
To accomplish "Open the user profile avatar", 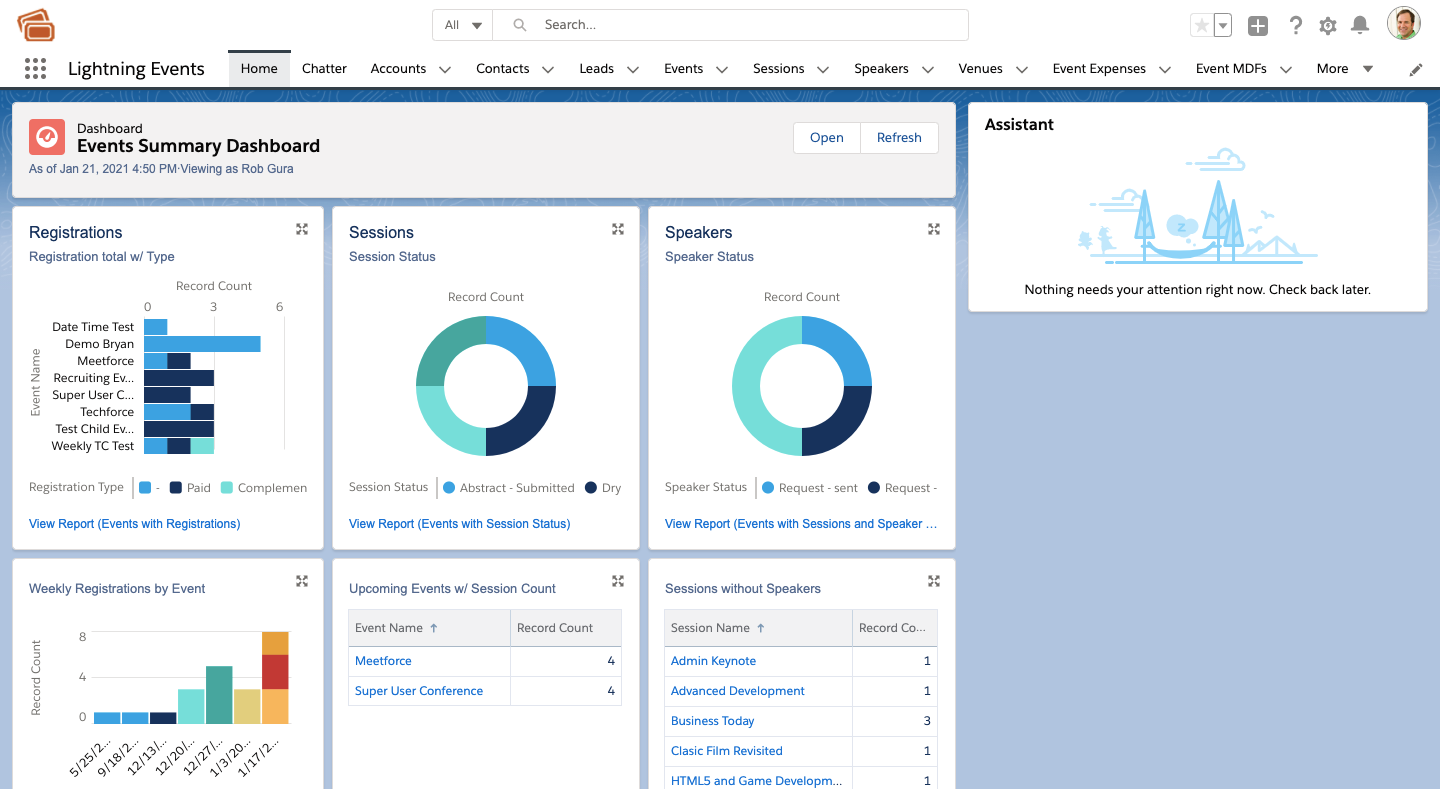I will pos(1403,22).
